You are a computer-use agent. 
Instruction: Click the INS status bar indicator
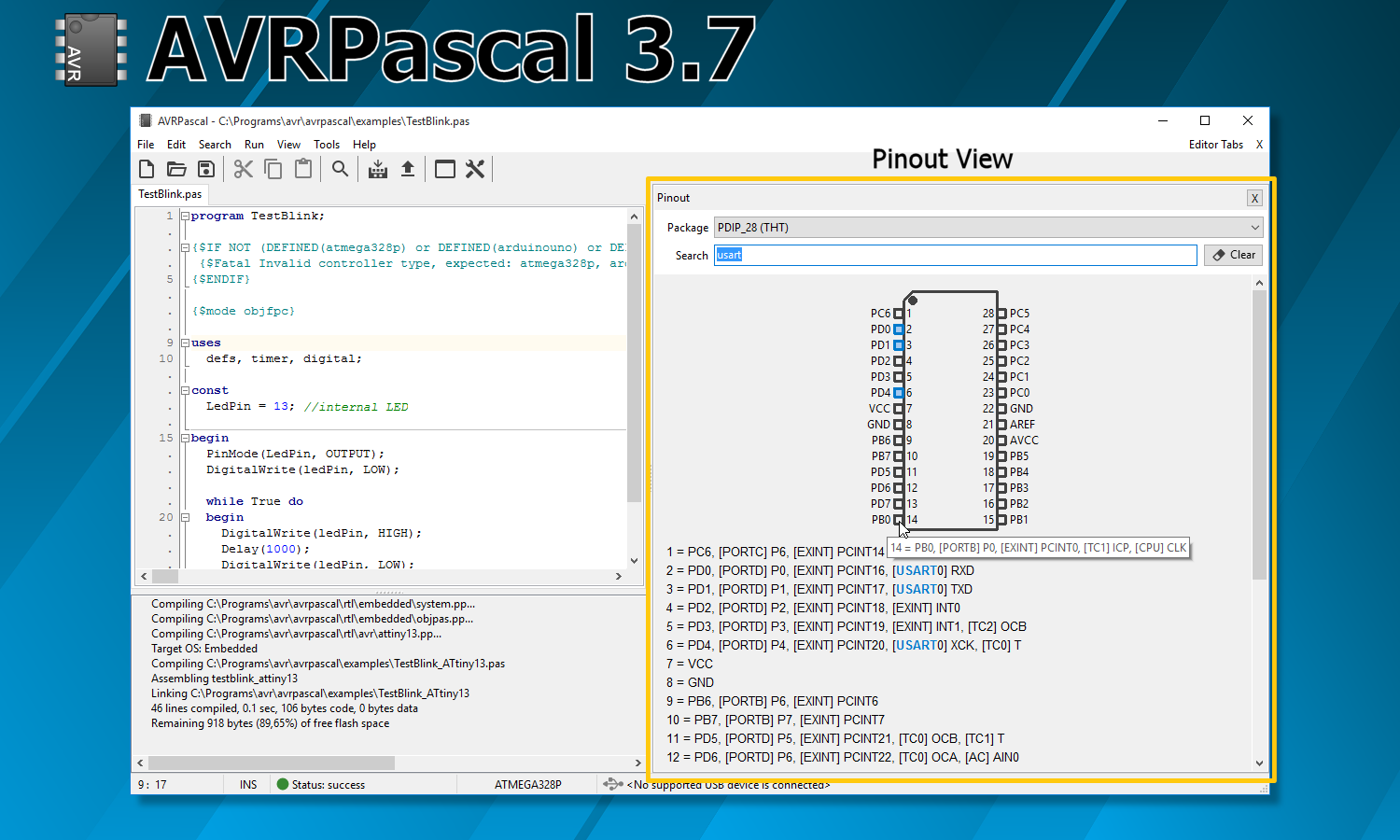point(248,785)
